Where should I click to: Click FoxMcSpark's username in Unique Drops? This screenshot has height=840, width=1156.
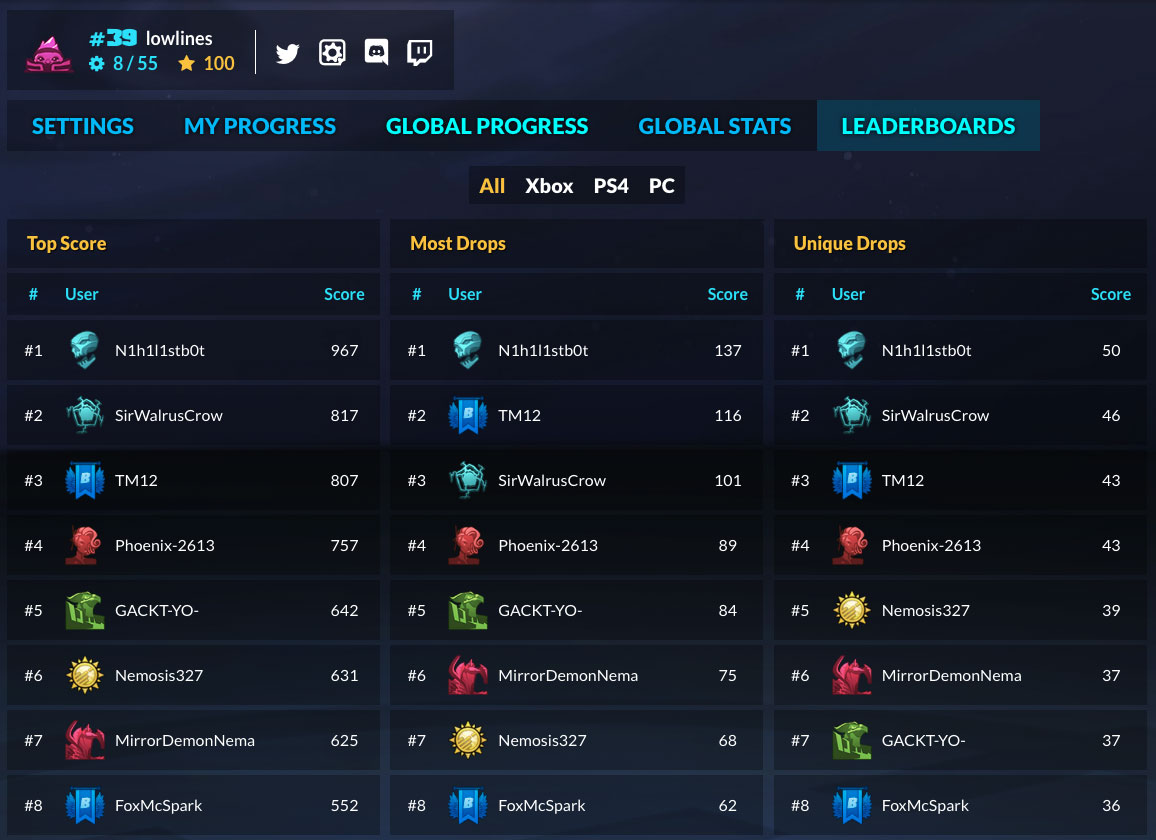point(925,806)
